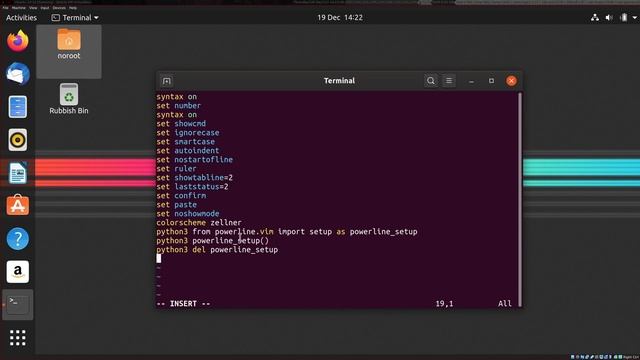This screenshot has width=640, height=360.
Task: Click the Terminal window scrollbar
Action: 520,199
